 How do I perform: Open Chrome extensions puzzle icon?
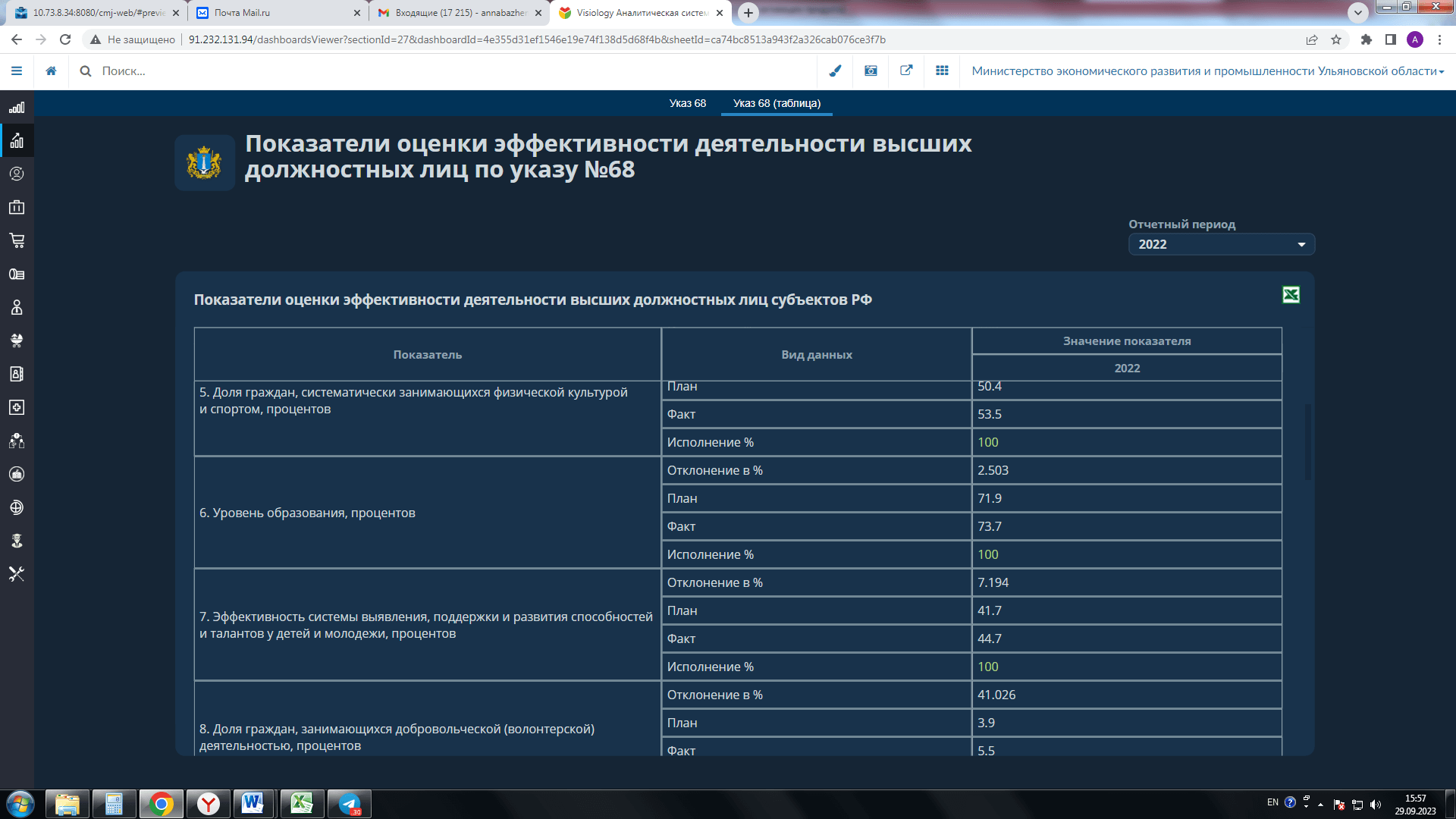point(1367,39)
